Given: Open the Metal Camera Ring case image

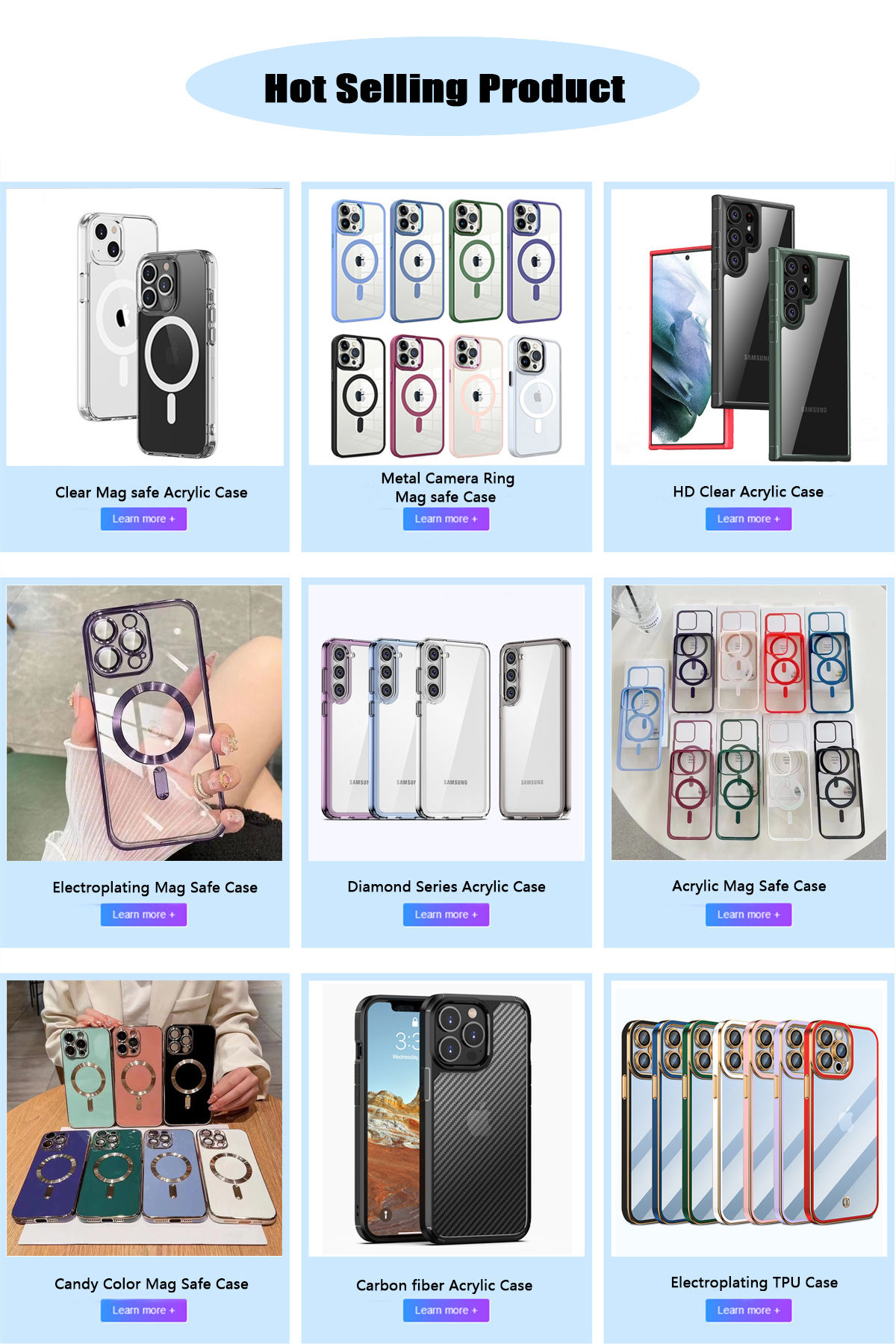Looking at the screenshot, I should (x=447, y=327).
